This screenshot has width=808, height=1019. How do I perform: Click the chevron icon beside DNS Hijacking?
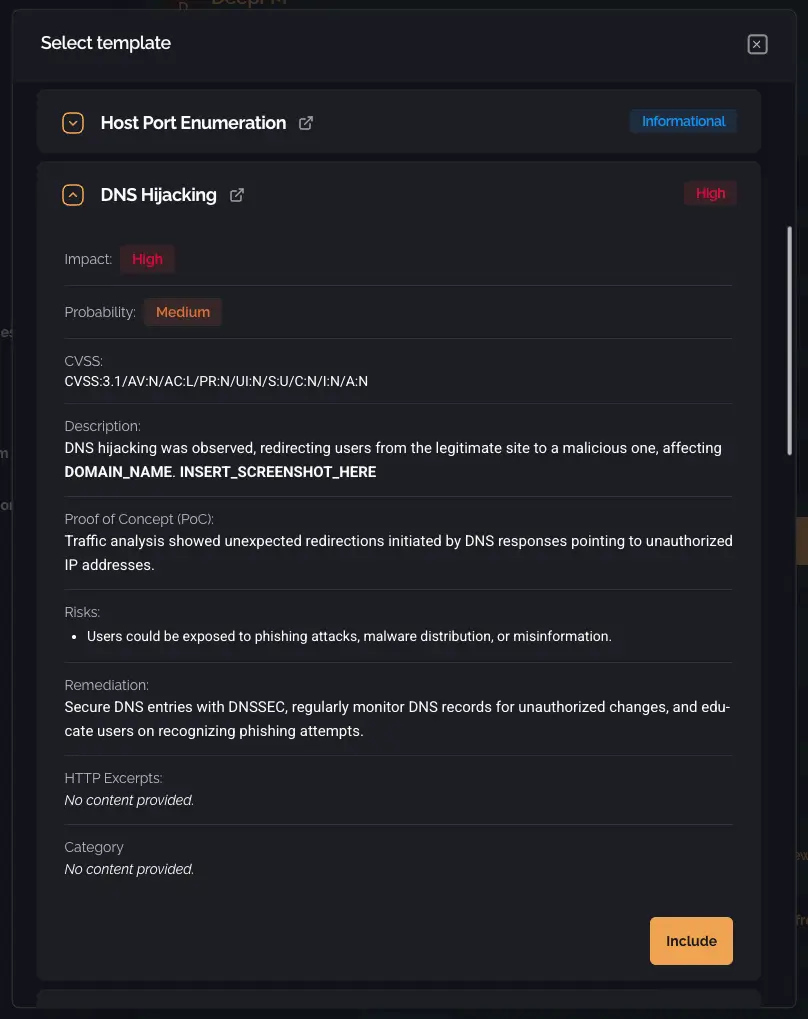coord(72,194)
